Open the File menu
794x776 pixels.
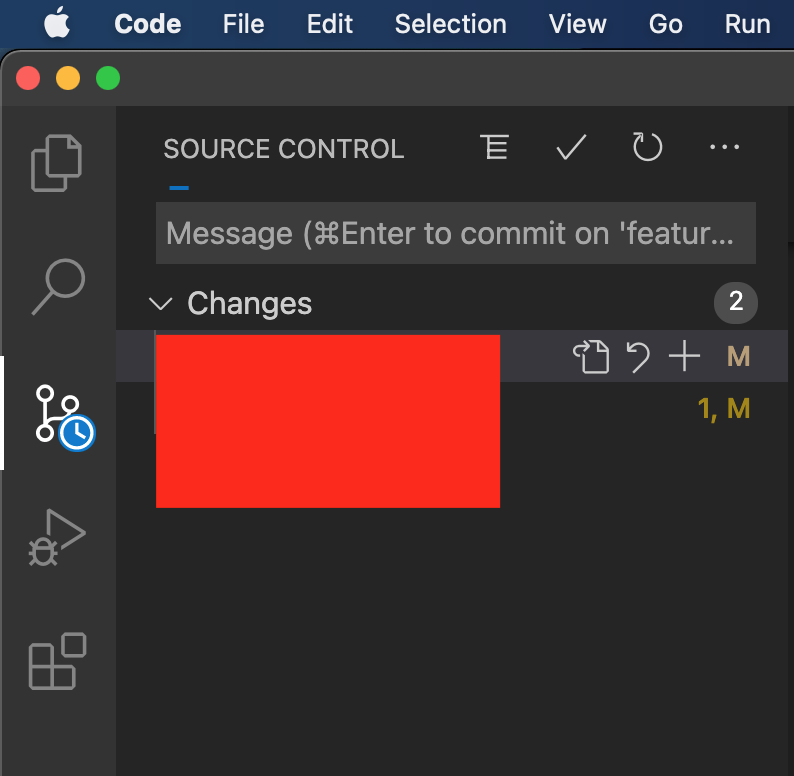coord(244,24)
